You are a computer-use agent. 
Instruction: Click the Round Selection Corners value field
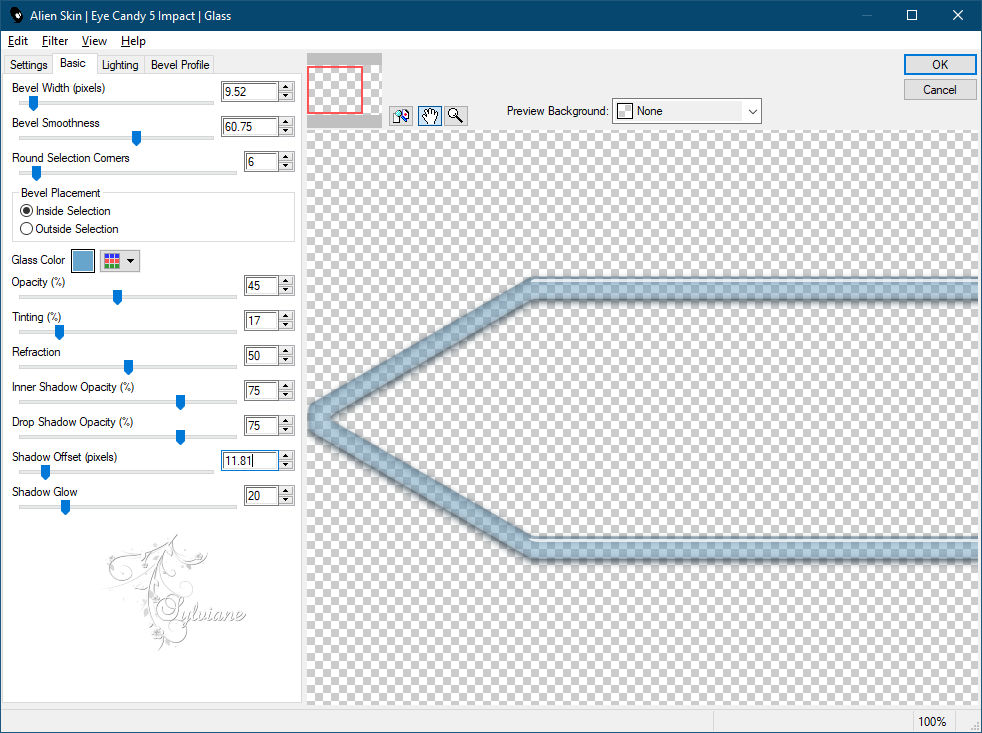click(261, 162)
